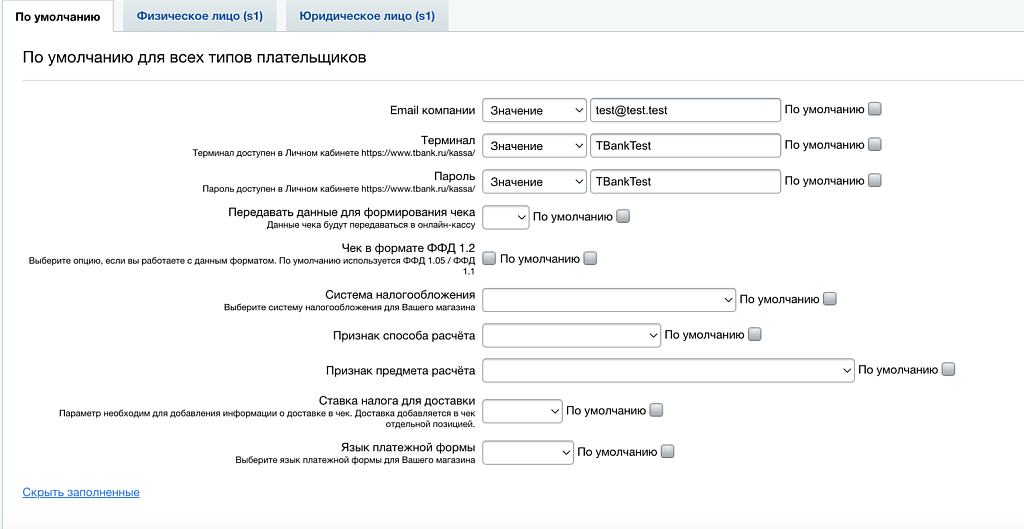Open the Email компании type dropdown
Viewport: 1024px width, 529px height.
point(534,110)
